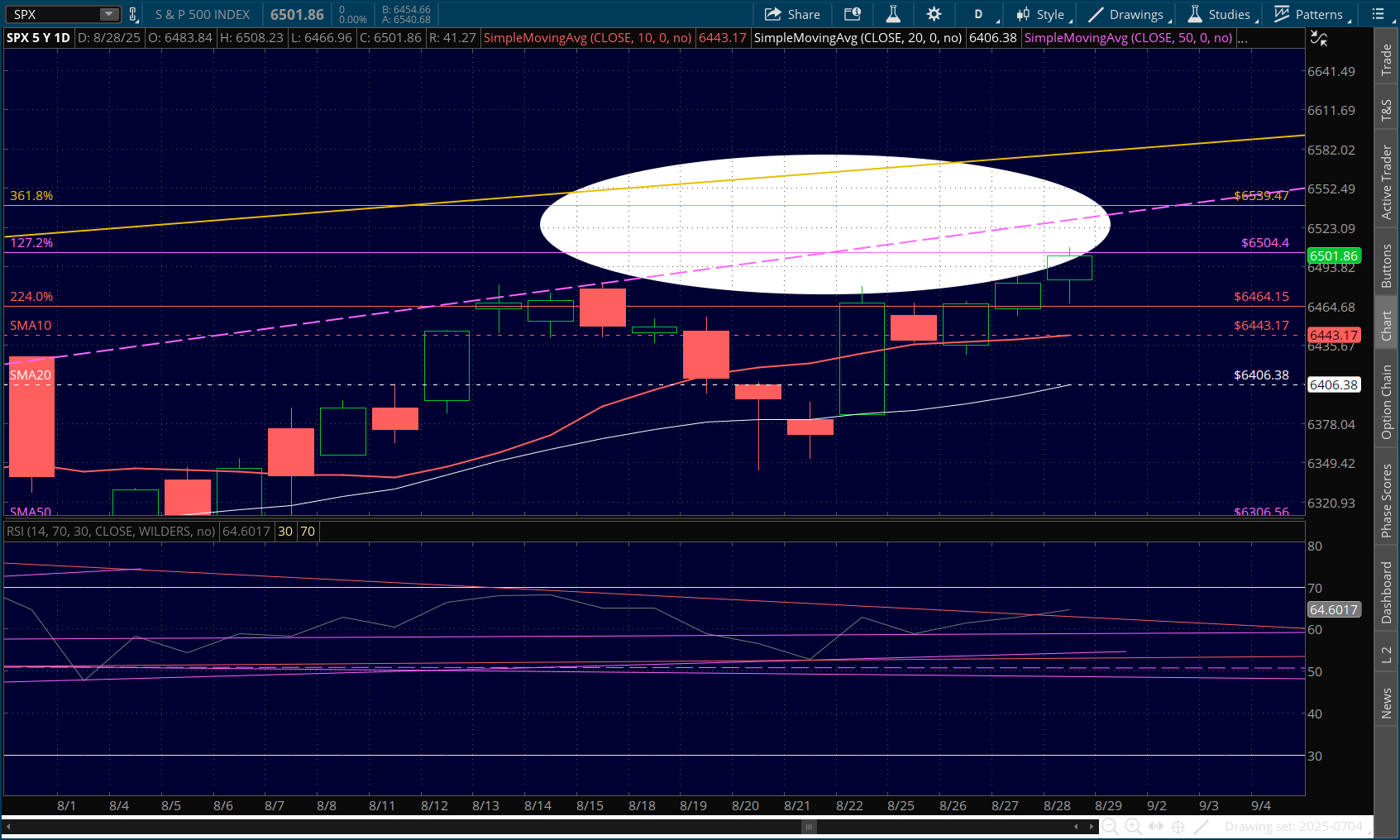Open the chart settings gear icon
This screenshot has height=840, width=1400.
[x=934, y=14]
